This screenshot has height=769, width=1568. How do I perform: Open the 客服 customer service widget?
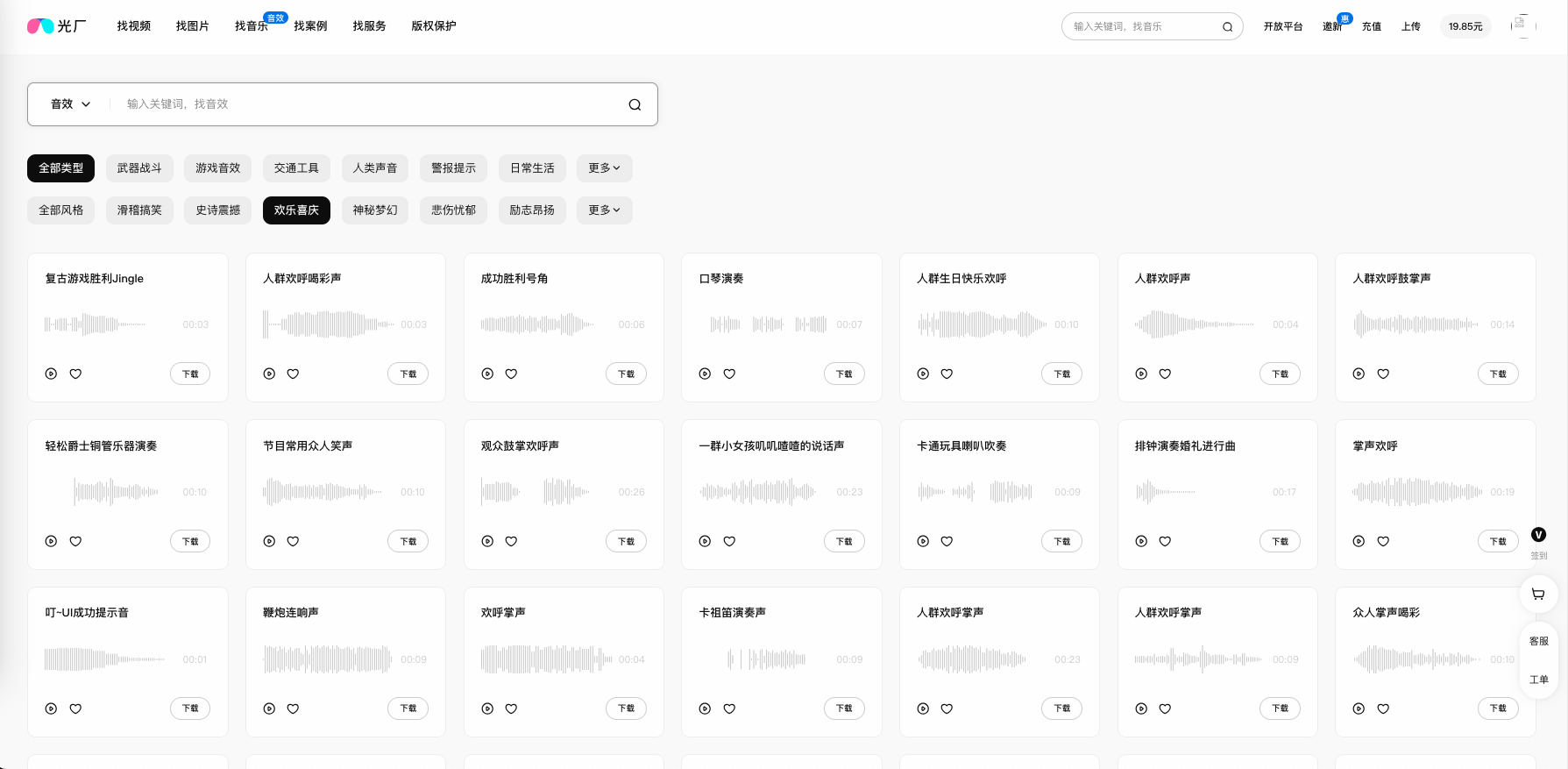tap(1538, 641)
